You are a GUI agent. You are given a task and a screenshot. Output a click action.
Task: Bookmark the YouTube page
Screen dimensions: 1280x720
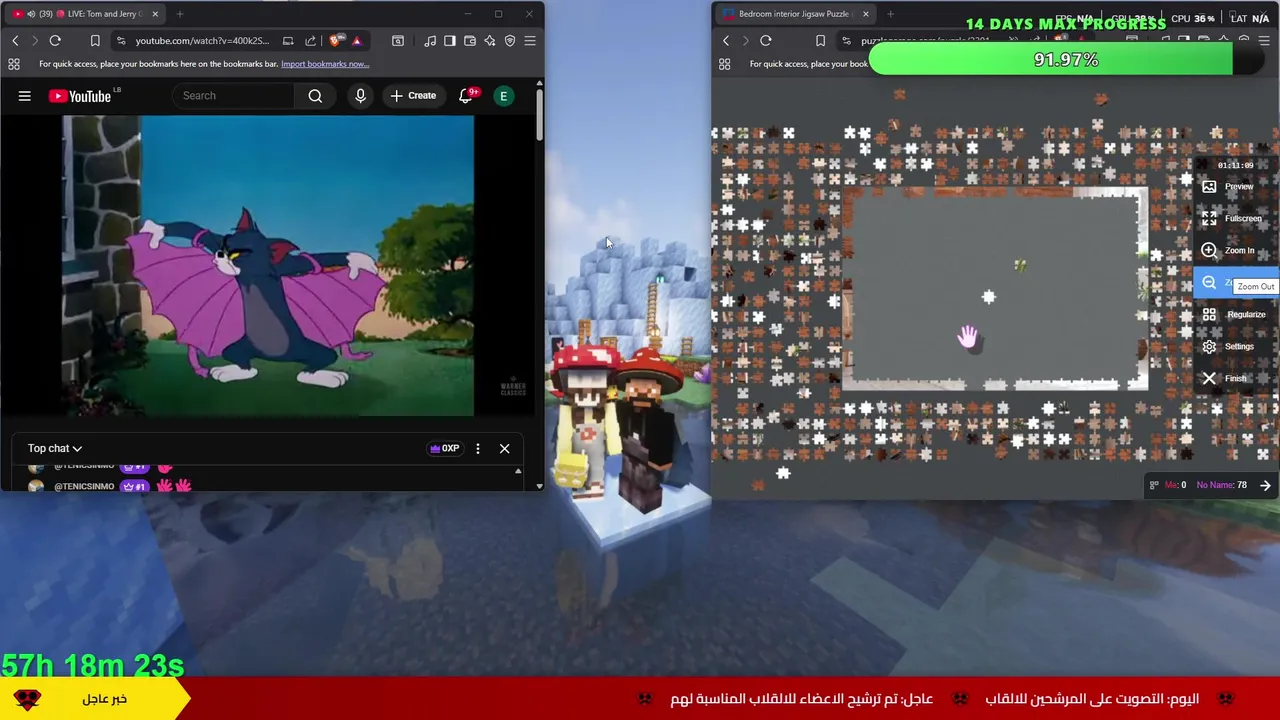[95, 41]
